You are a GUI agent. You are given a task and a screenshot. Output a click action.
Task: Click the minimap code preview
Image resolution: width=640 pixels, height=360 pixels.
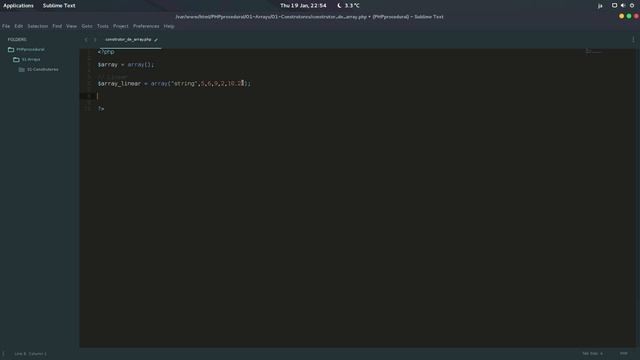pos(593,51)
